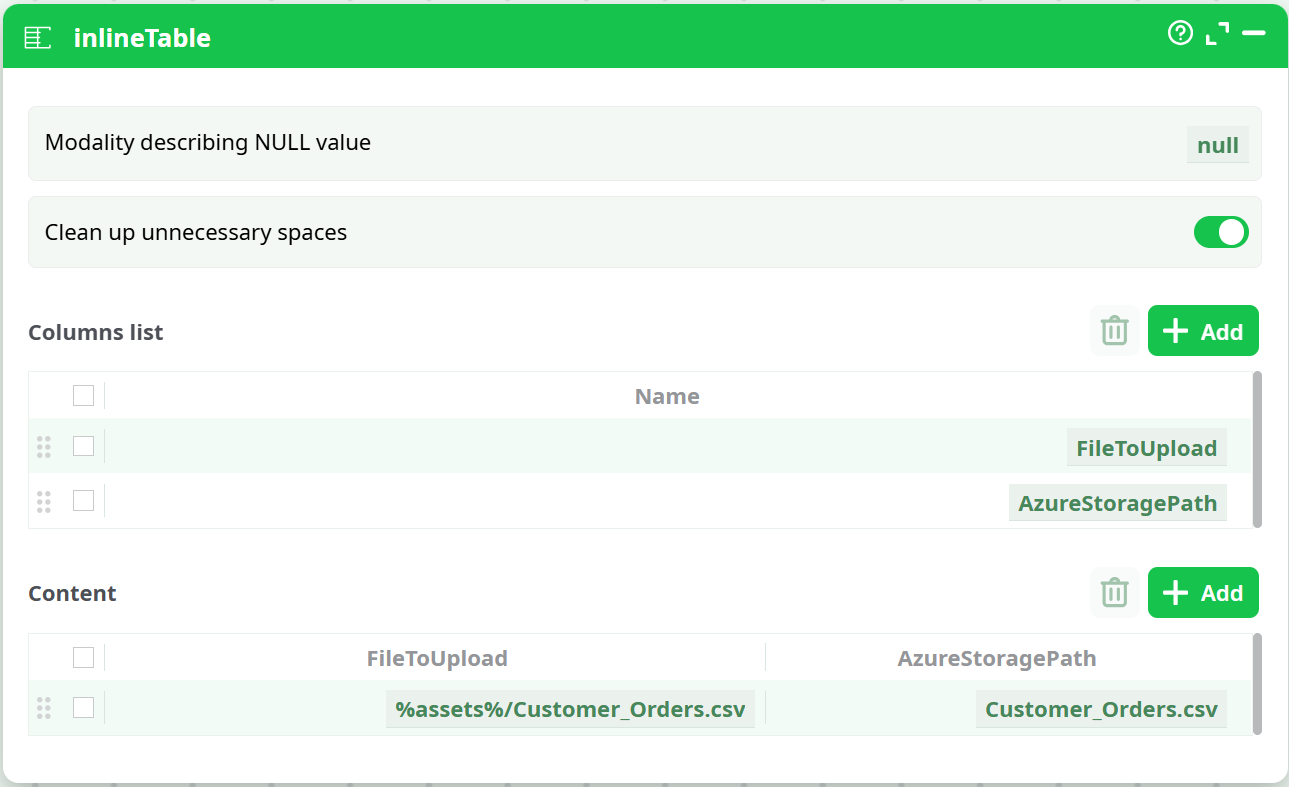Open the help question mark icon

point(1180,34)
